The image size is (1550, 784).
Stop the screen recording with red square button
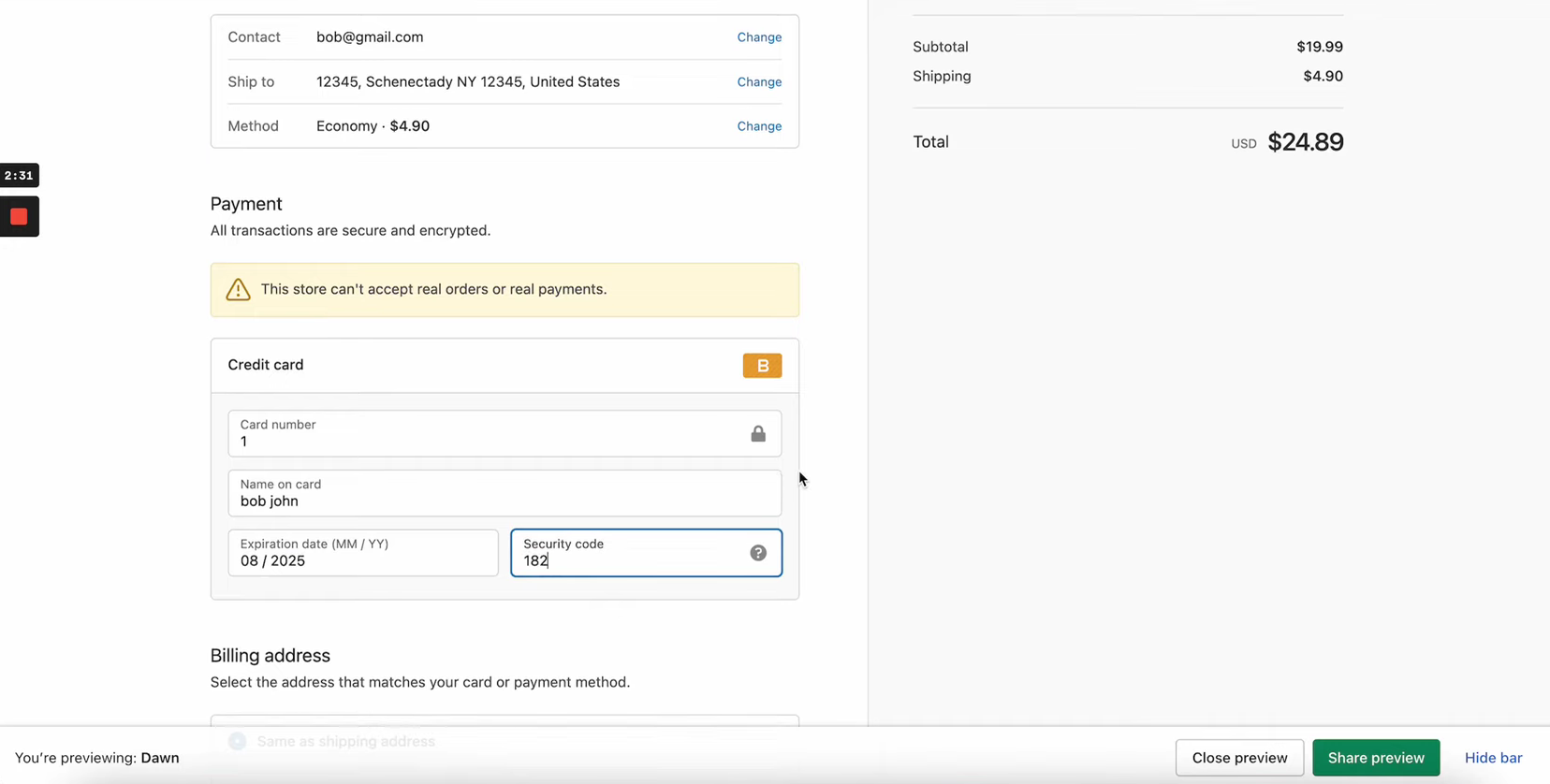click(x=19, y=217)
